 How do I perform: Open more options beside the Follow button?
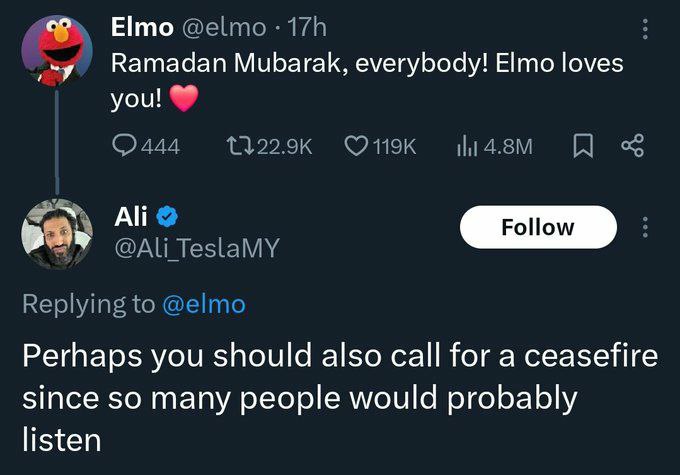tap(645, 227)
